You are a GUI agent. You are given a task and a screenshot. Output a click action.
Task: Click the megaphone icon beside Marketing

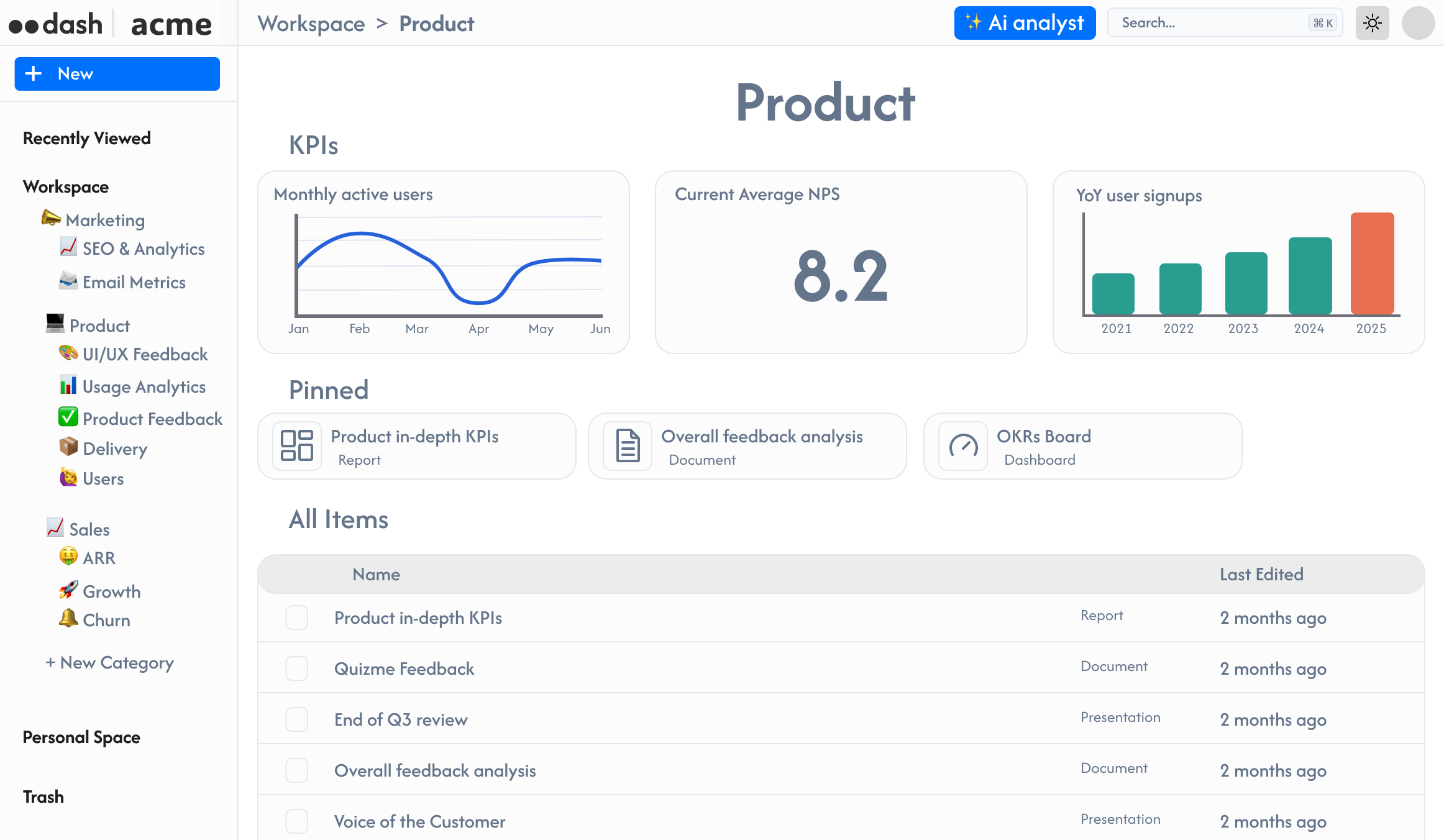tap(50, 218)
